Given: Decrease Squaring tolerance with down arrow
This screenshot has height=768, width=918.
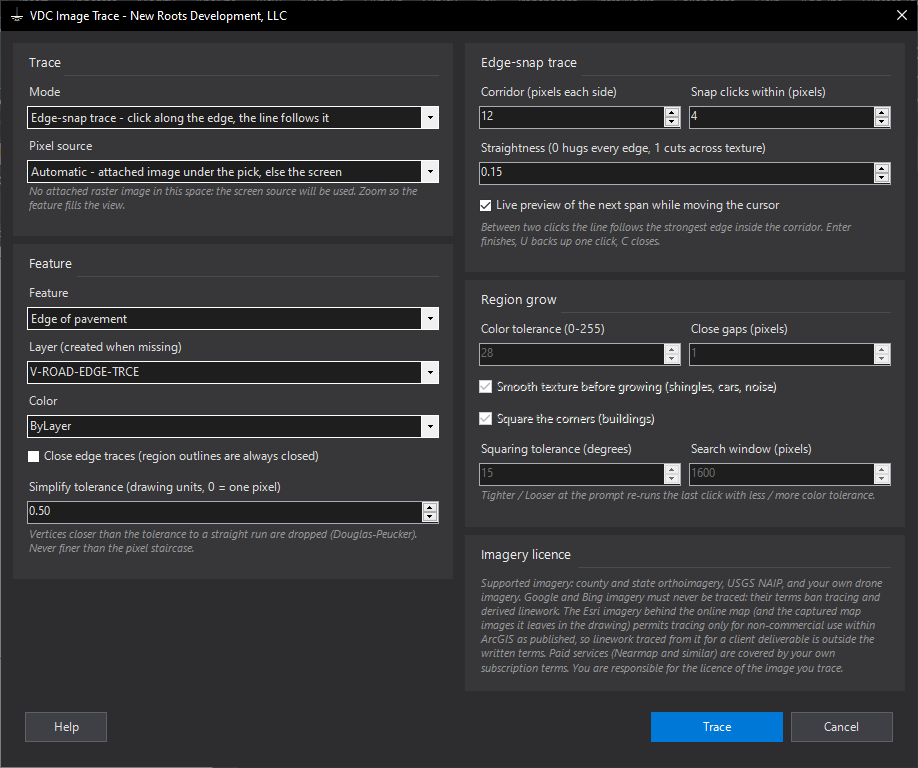Looking at the screenshot, I should pos(672,479).
